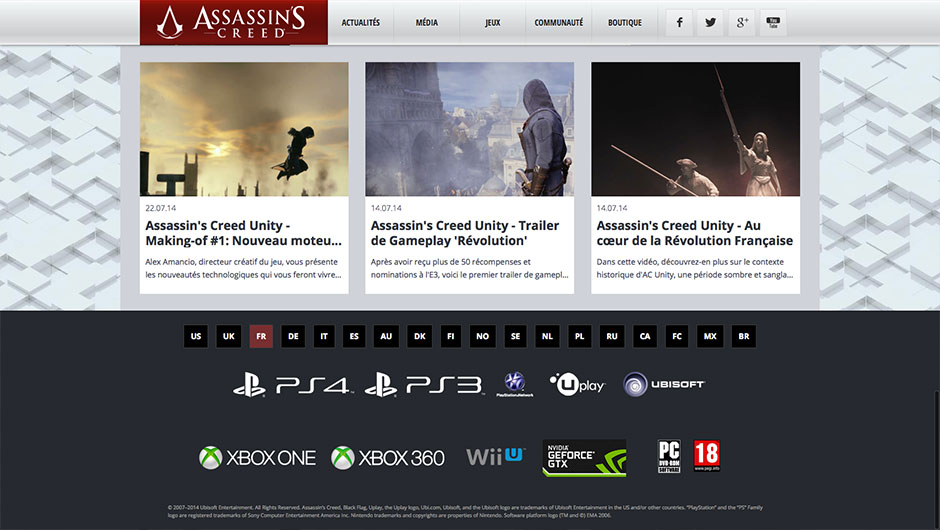The image size is (940, 530).
Task: Click the Wii U logo
Action: (x=496, y=457)
